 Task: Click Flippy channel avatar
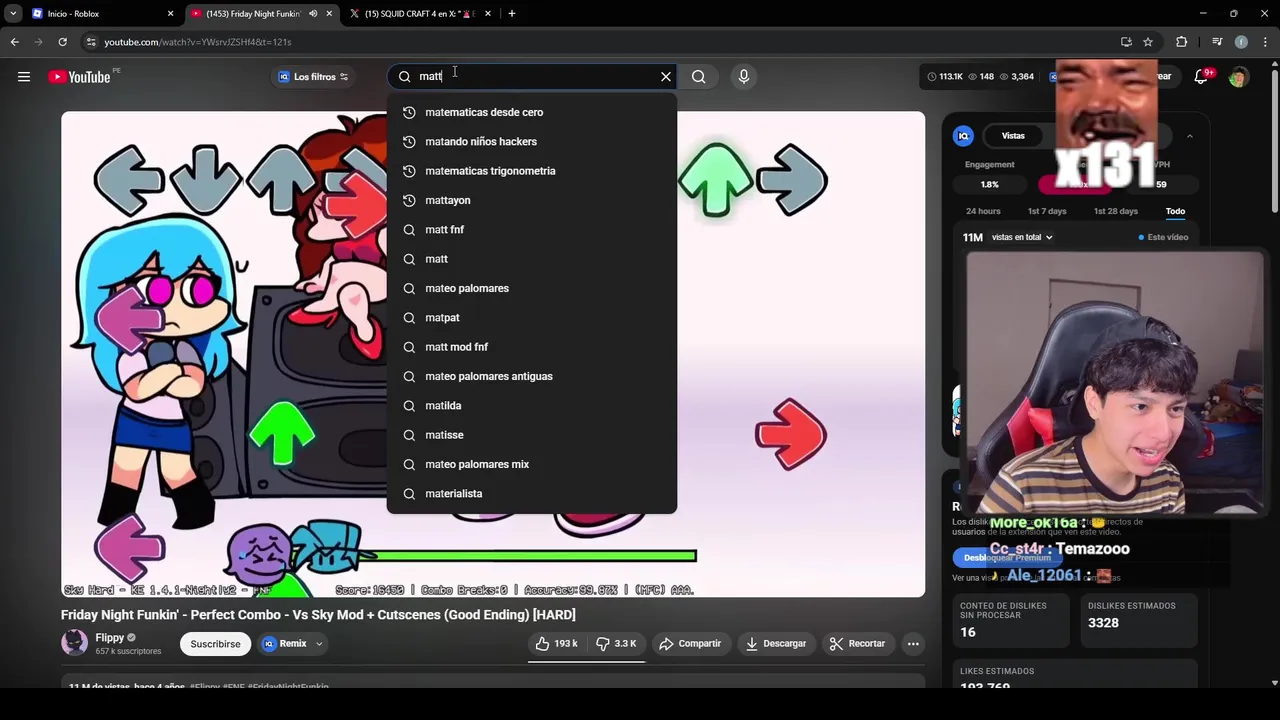[x=75, y=643]
